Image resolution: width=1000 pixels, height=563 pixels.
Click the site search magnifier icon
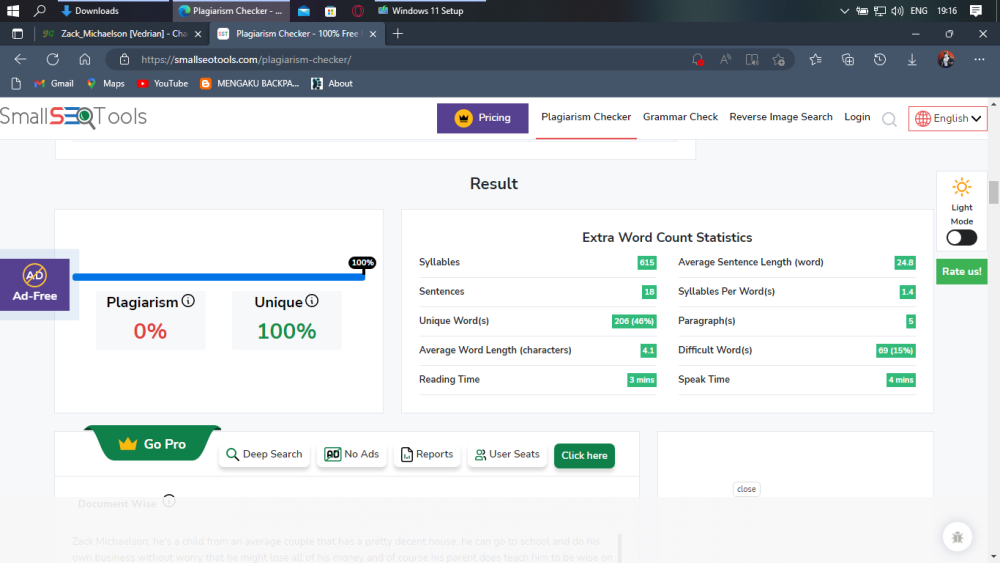889,119
